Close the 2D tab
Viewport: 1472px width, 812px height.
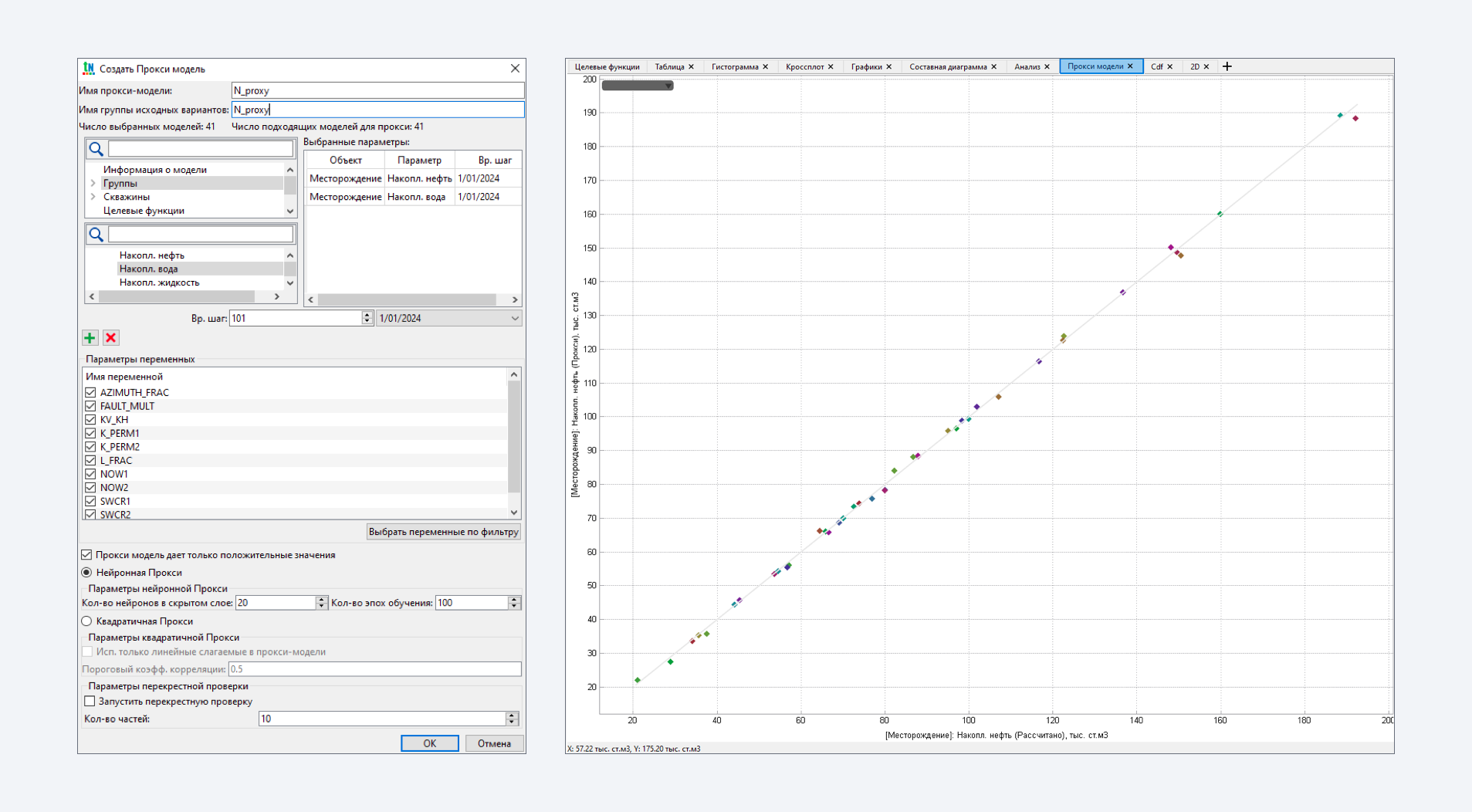pos(1206,66)
